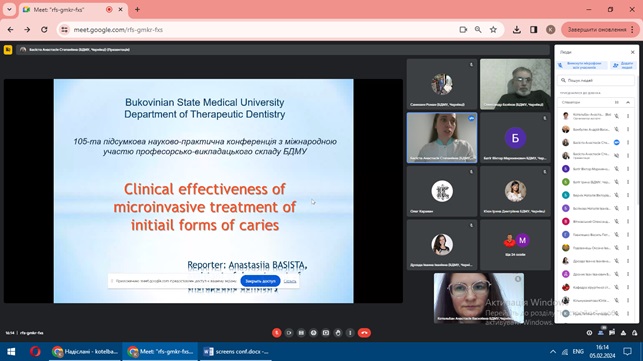Open the emoji reactions button
The width and height of the screenshot is (643, 361).
314,333
